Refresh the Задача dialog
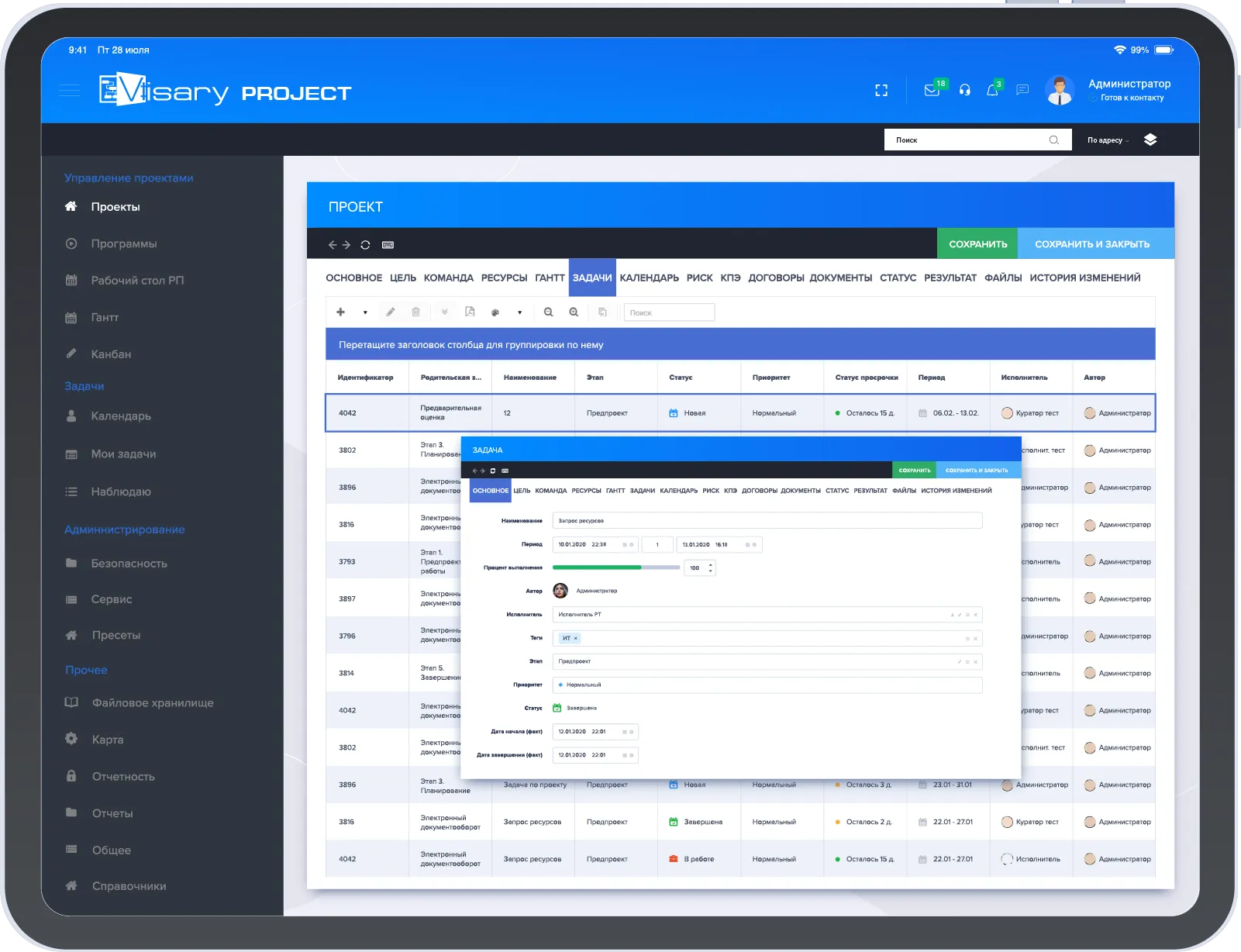This screenshot has width=1241, height=952. 493,471
